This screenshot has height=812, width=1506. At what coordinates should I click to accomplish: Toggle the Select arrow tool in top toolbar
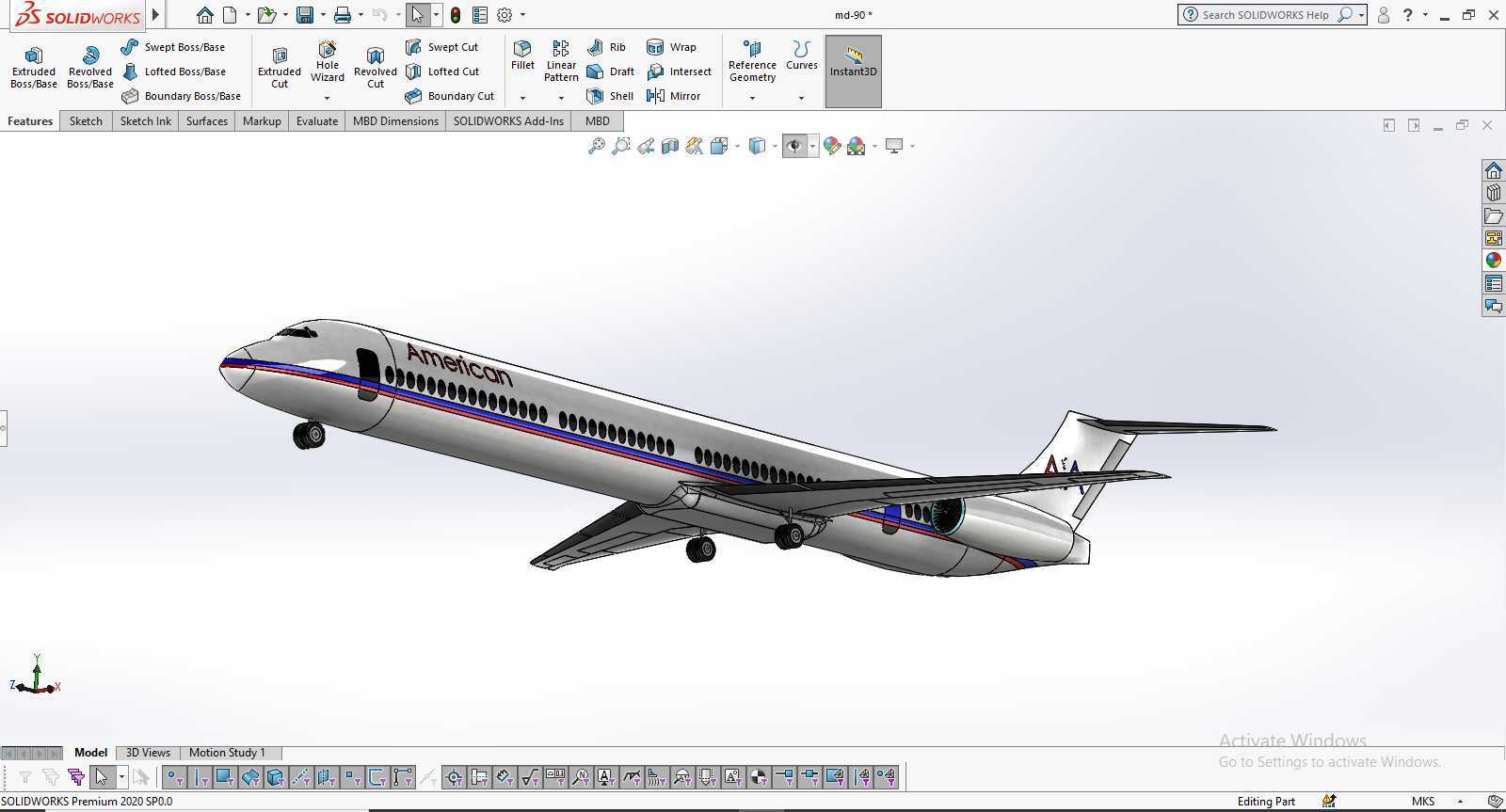coord(418,15)
